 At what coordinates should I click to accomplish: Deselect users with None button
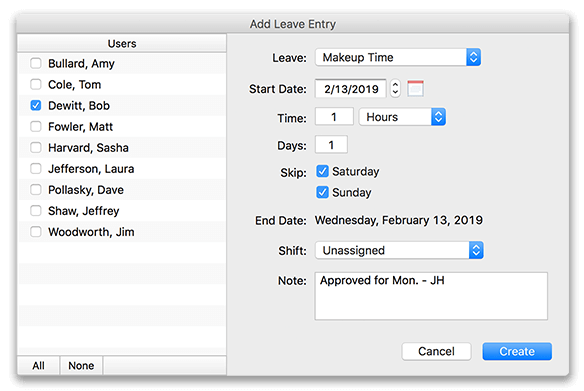point(81,365)
